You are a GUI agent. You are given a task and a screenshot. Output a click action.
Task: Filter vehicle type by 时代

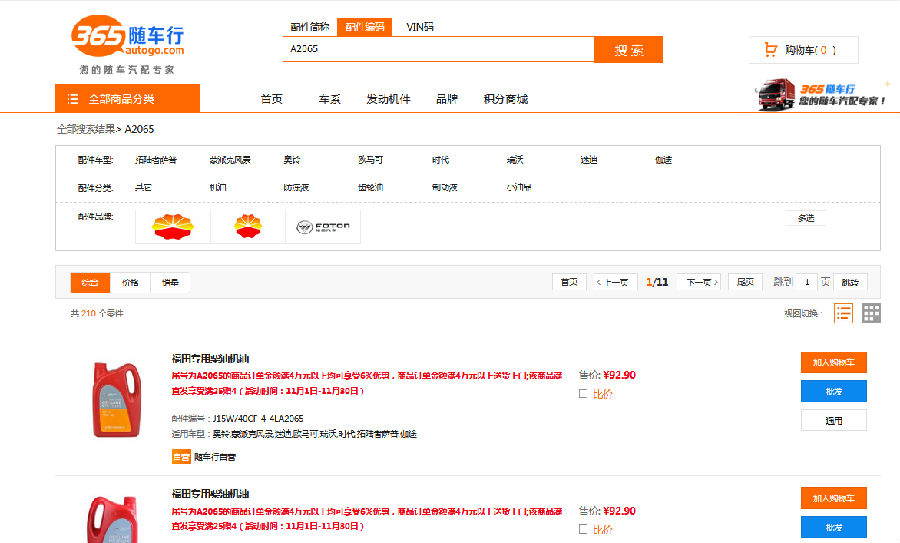pyautogui.click(x=440, y=160)
